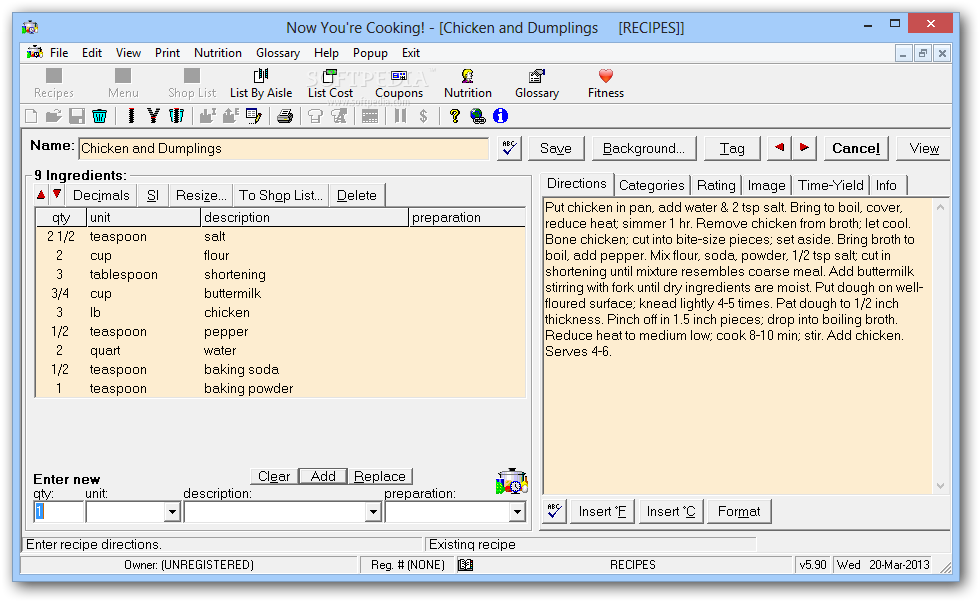Click the Save button
980x602 pixels.
coord(556,149)
